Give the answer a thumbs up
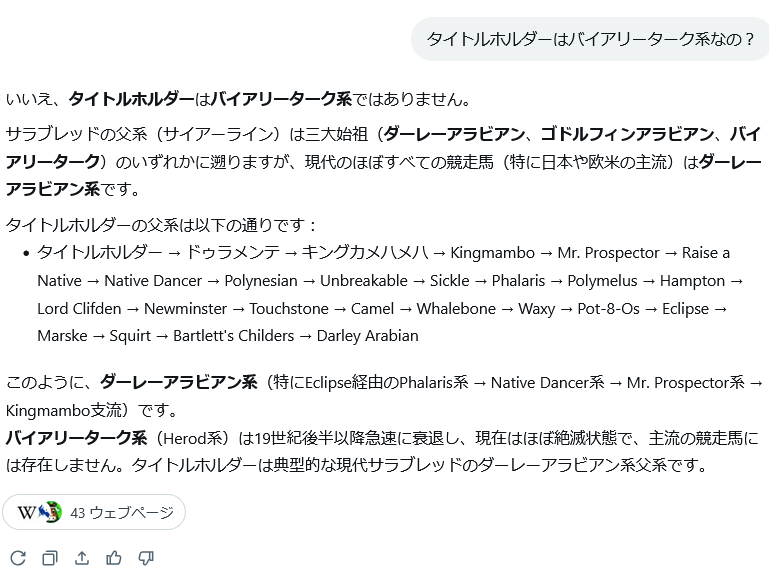Screen dimensions: 769x574 click(114, 558)
